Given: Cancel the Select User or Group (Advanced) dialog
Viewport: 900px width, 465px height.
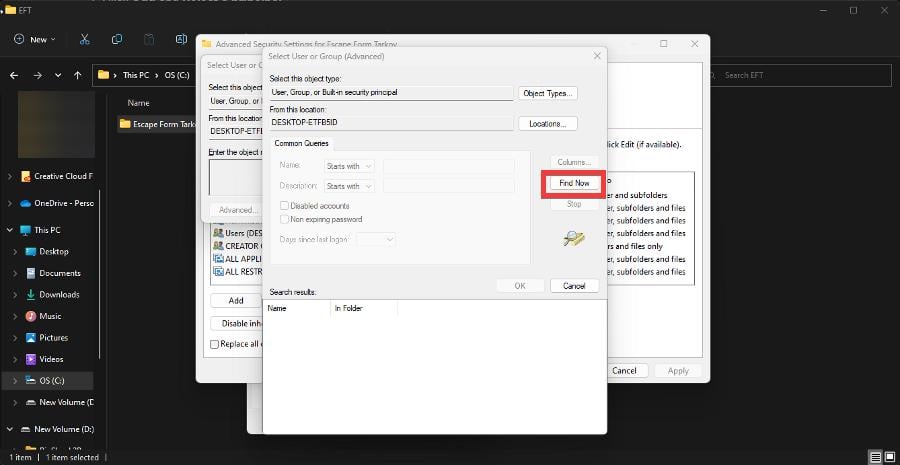Looking at the screenshot, I should 574,285.
